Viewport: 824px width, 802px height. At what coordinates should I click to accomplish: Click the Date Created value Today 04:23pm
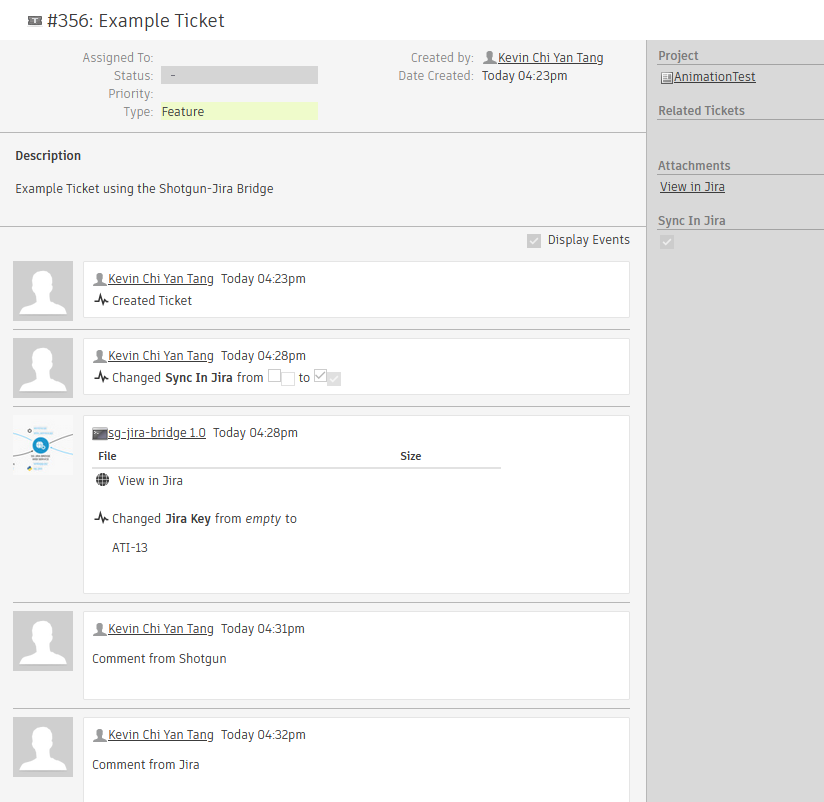(524, 76)
